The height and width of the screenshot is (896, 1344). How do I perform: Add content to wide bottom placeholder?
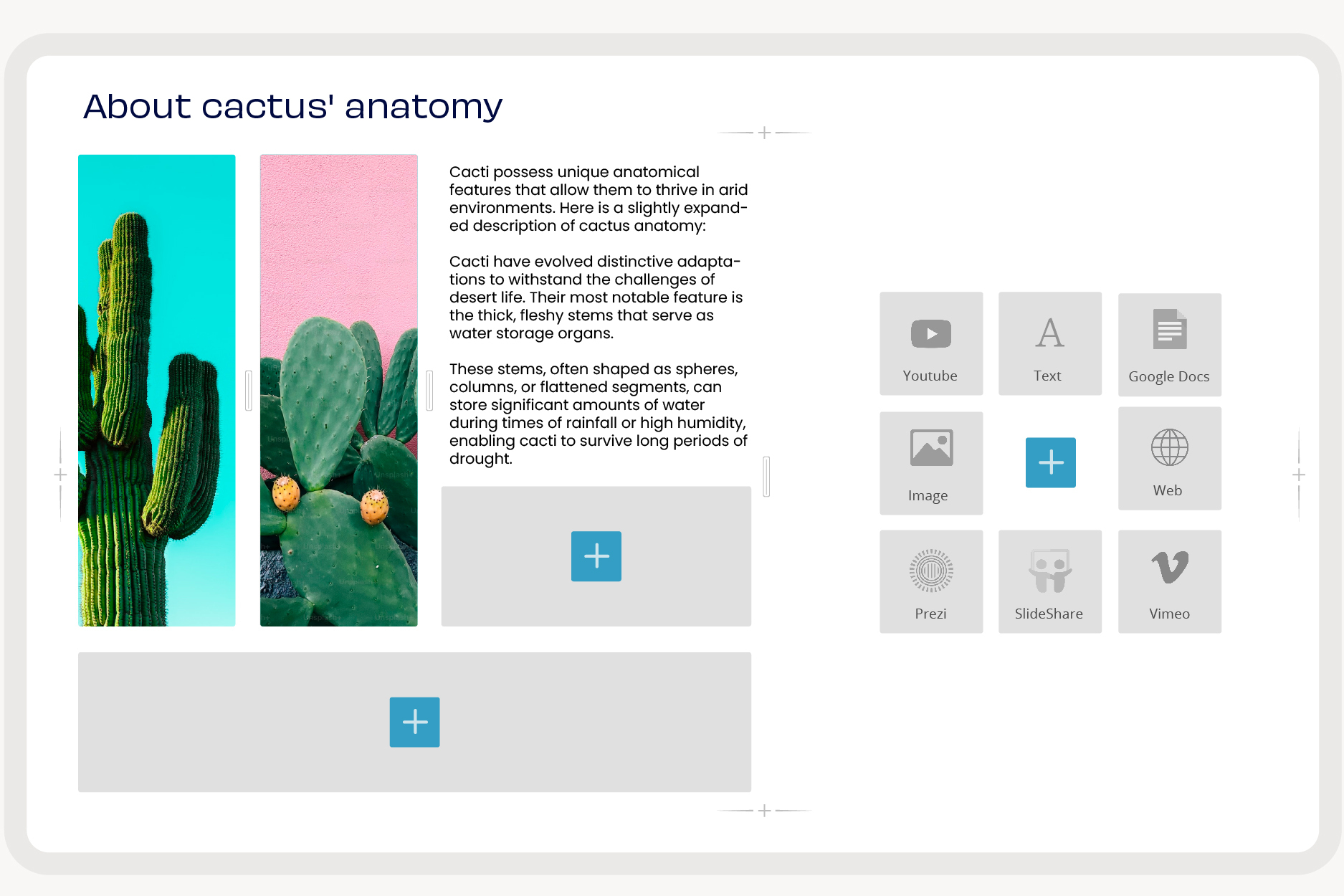coord(414,722)
